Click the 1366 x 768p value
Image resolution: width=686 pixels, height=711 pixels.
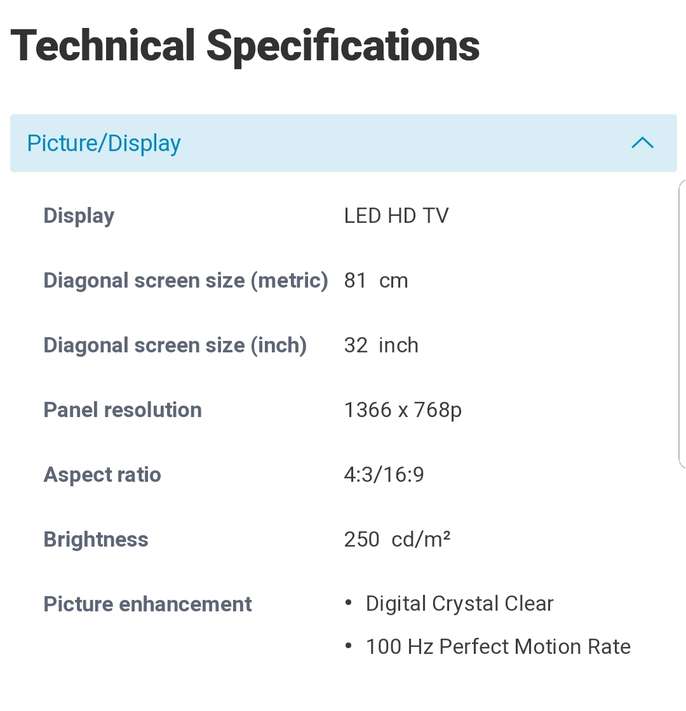(x=403, y=410)
